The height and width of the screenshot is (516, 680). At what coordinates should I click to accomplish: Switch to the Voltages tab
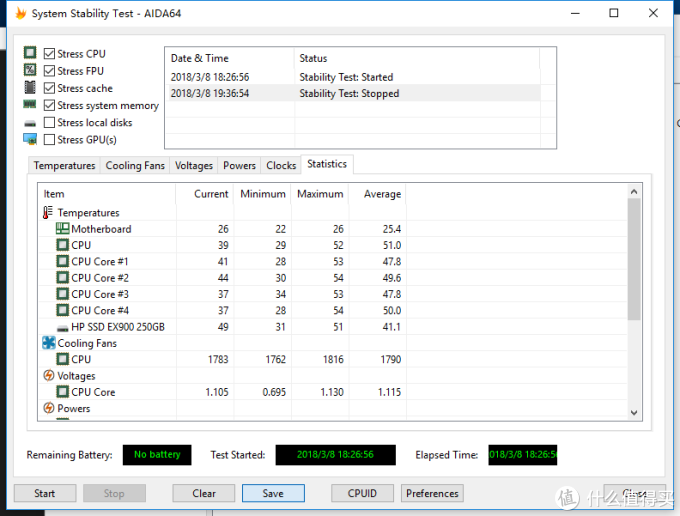(x=194, y=166)
